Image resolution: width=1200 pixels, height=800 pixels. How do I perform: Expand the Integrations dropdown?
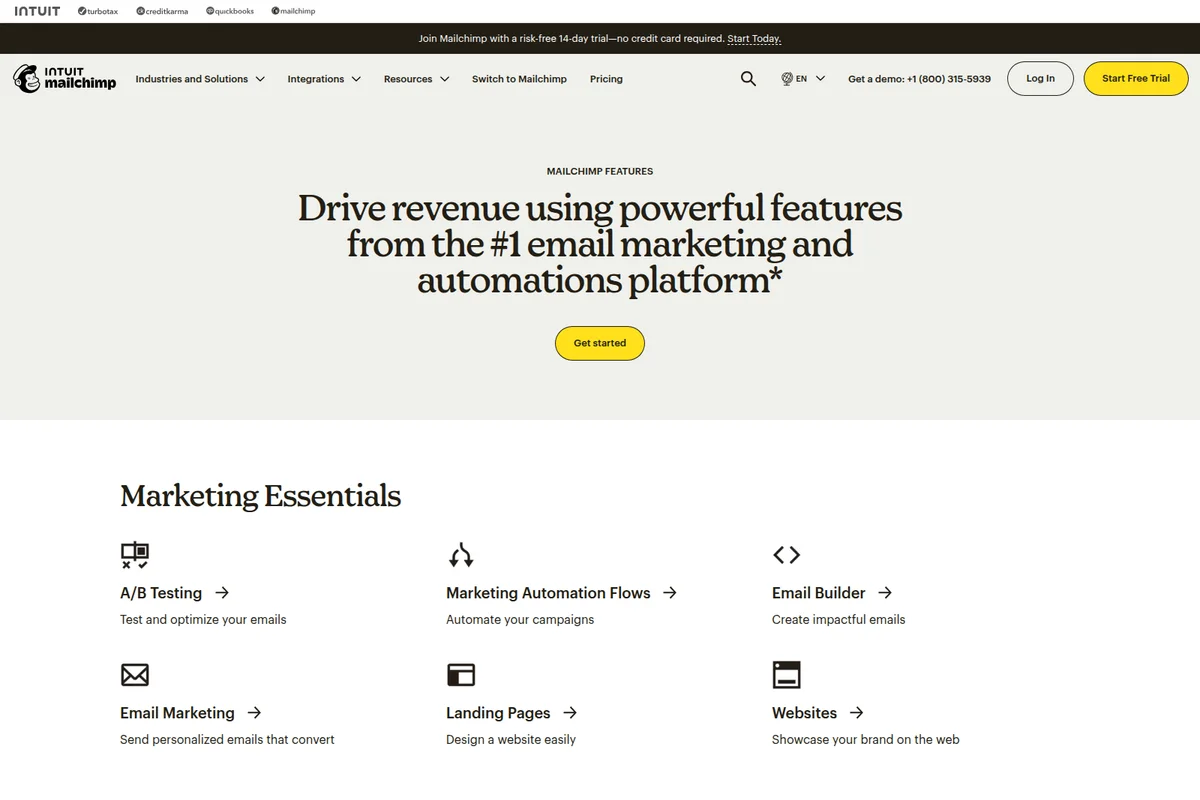pos(323,78)
